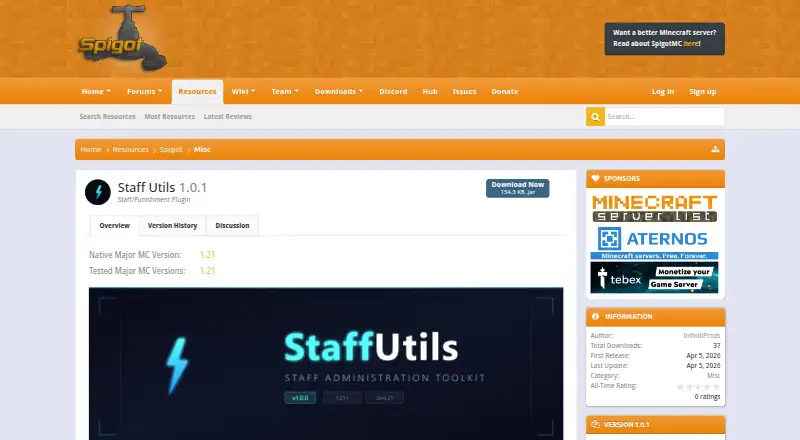Click the orange search magnifier icon
The height and width of the screenshot is (440, 800).
[x=595, y=116]
